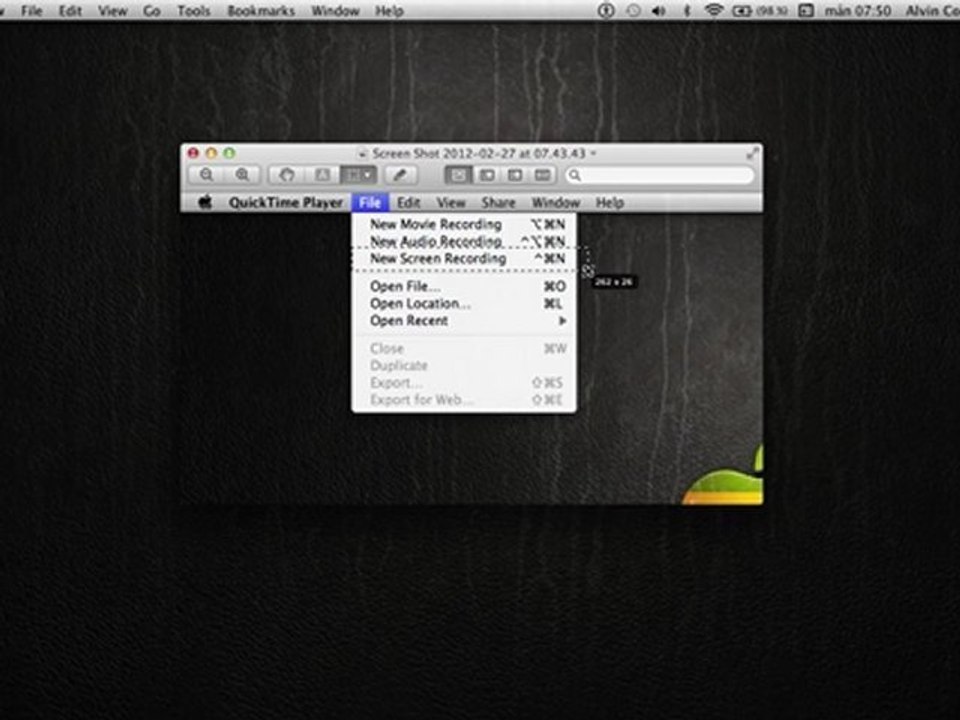Image resolution: width=960 pixels, height=720 pixels.
Task: Click the highlighted File item in pictured menu bar
Action: tap(370, 203)
